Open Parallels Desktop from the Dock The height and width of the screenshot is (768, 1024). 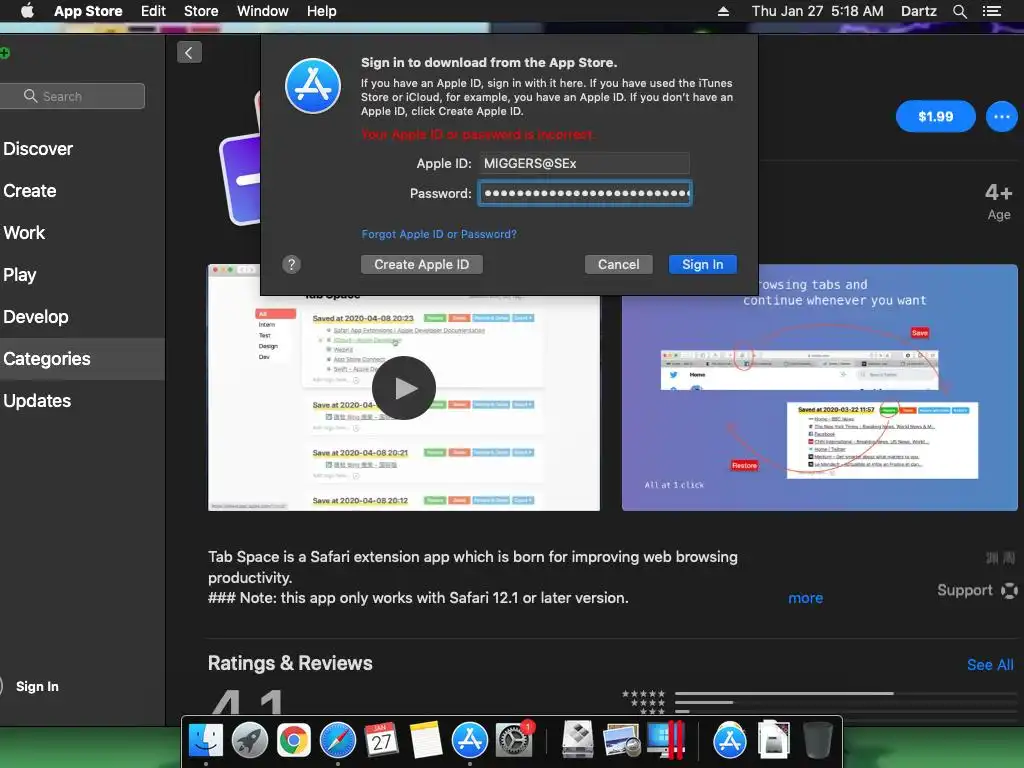[x=665, y=741]
